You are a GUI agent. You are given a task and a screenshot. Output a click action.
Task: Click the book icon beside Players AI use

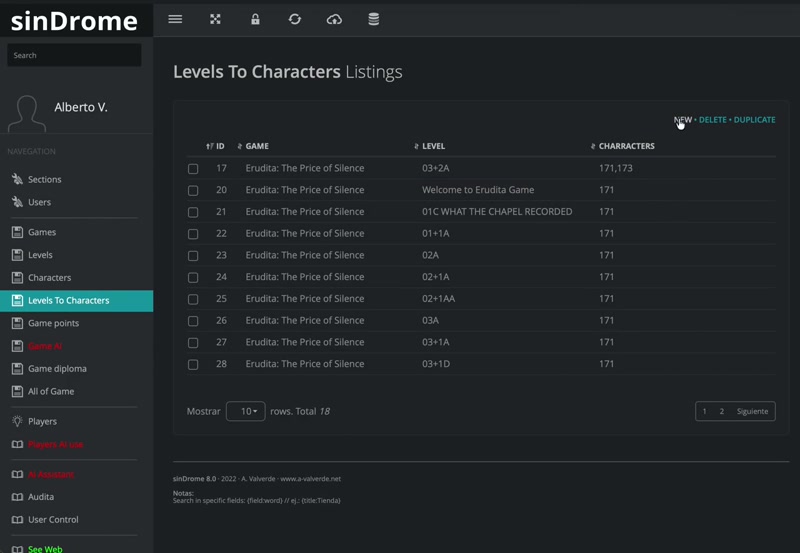(x=17, y=444)
